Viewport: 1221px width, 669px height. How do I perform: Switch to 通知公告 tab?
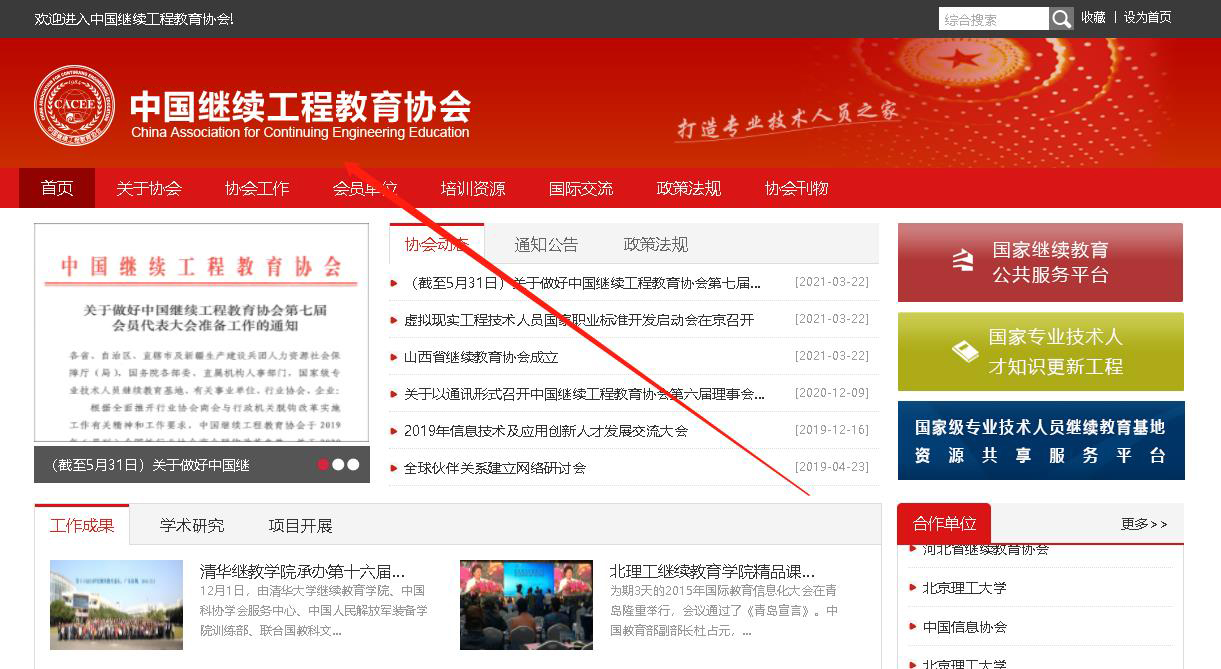pos(546,244)
